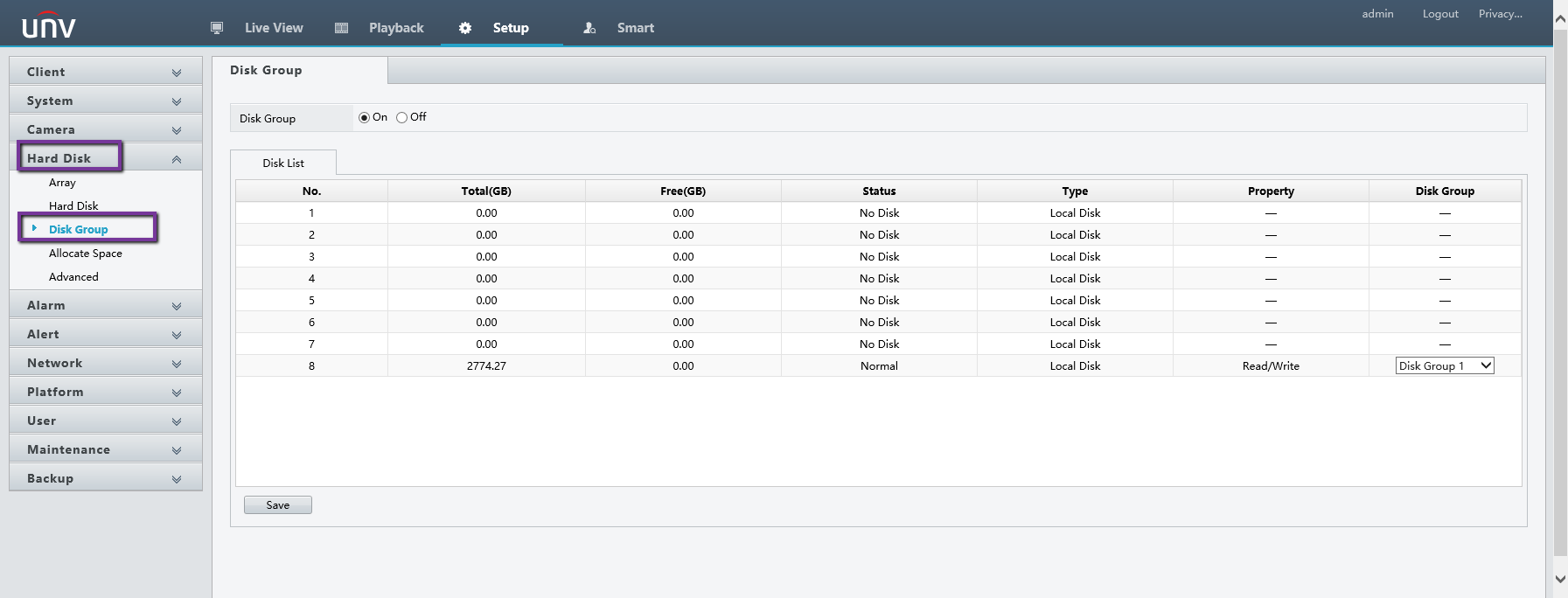Screen dimensions: 1568x598
Task: Turn Disk Group On radio button
Action: [x=364, y=118]
